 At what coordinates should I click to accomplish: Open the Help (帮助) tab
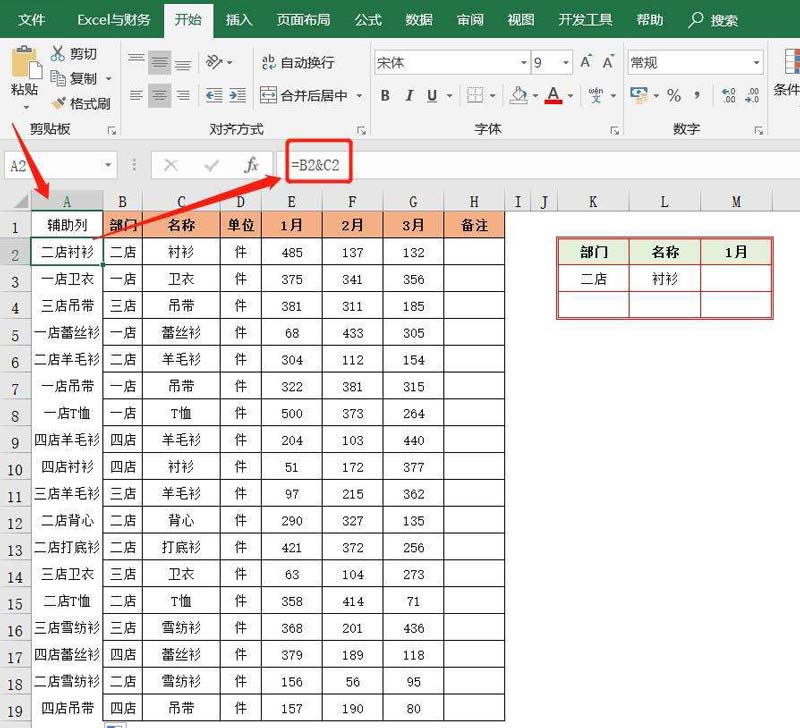650,20
